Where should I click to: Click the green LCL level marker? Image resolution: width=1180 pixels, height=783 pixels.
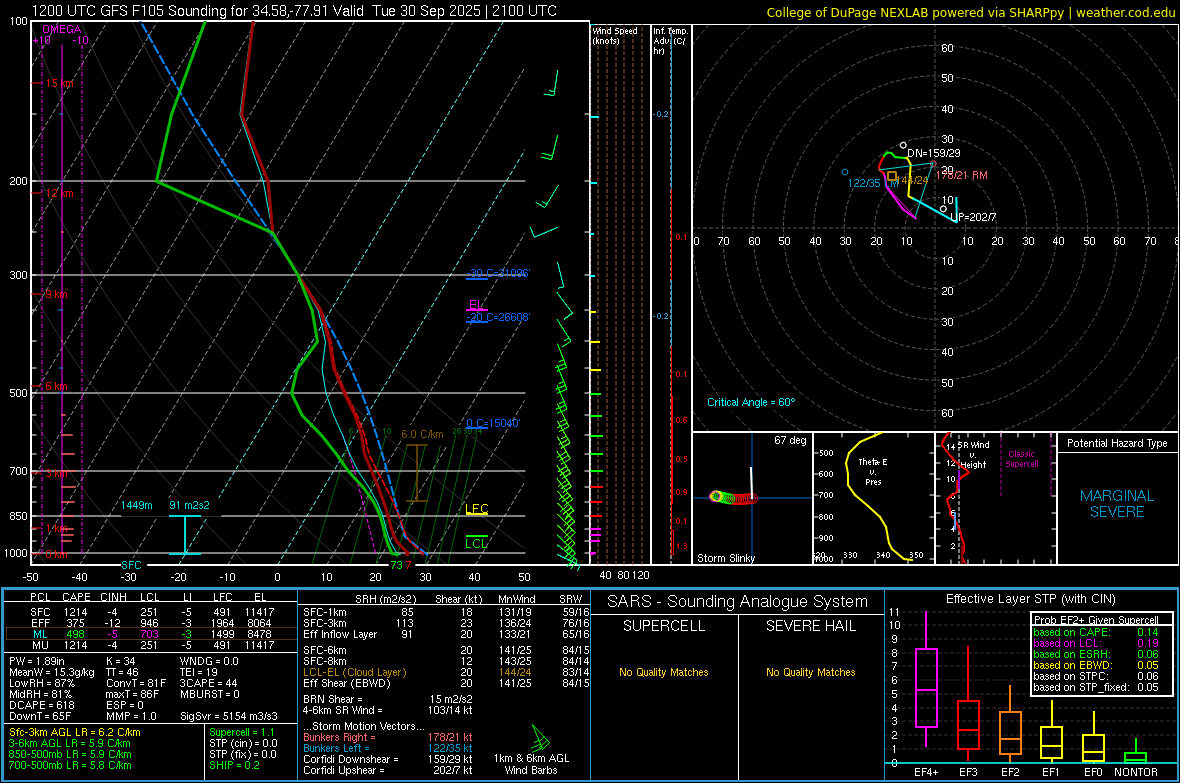point(476,543)
